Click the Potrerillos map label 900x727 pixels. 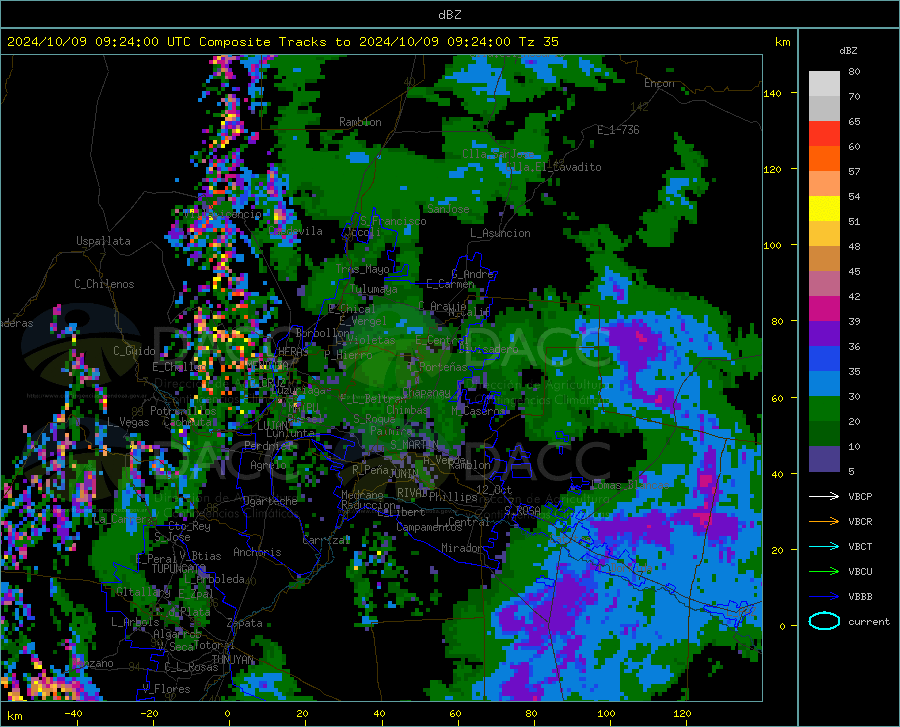coord(183,411)
